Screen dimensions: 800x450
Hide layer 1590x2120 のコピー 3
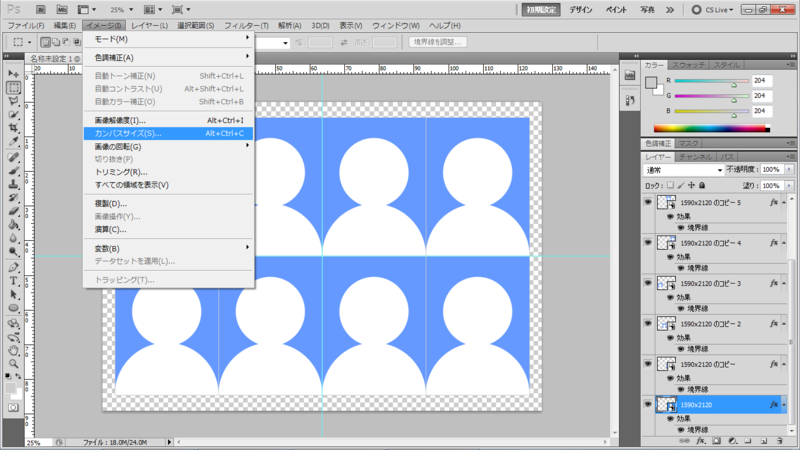648,283
